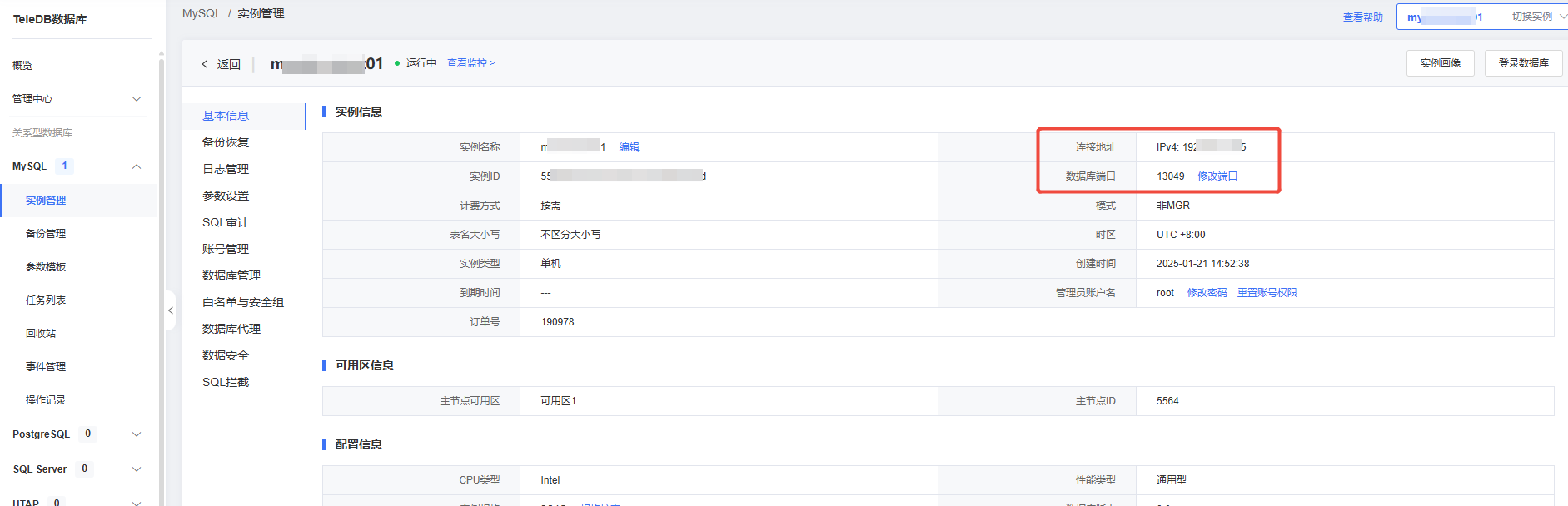Go to the SQL审计 tab
The width and height of the screenshot is (1568, 506).
click(225, 222)
